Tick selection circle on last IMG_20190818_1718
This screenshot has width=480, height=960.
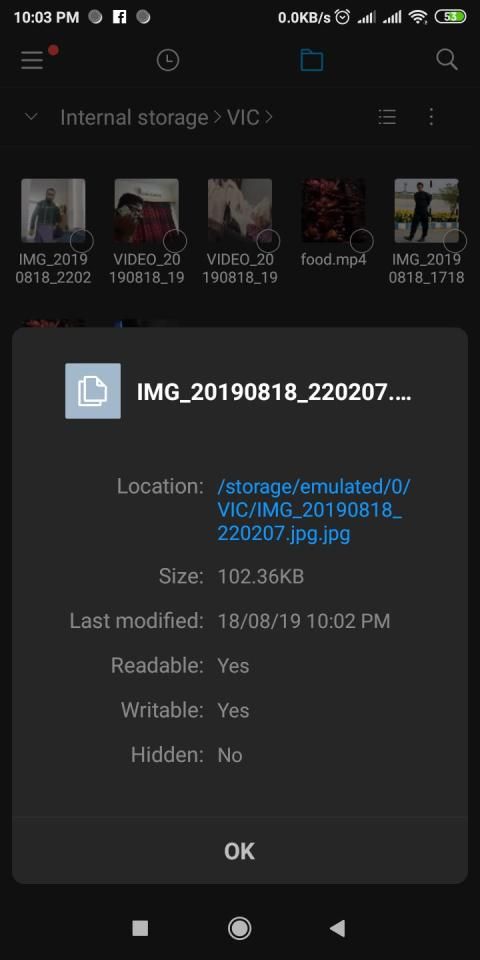455,241
